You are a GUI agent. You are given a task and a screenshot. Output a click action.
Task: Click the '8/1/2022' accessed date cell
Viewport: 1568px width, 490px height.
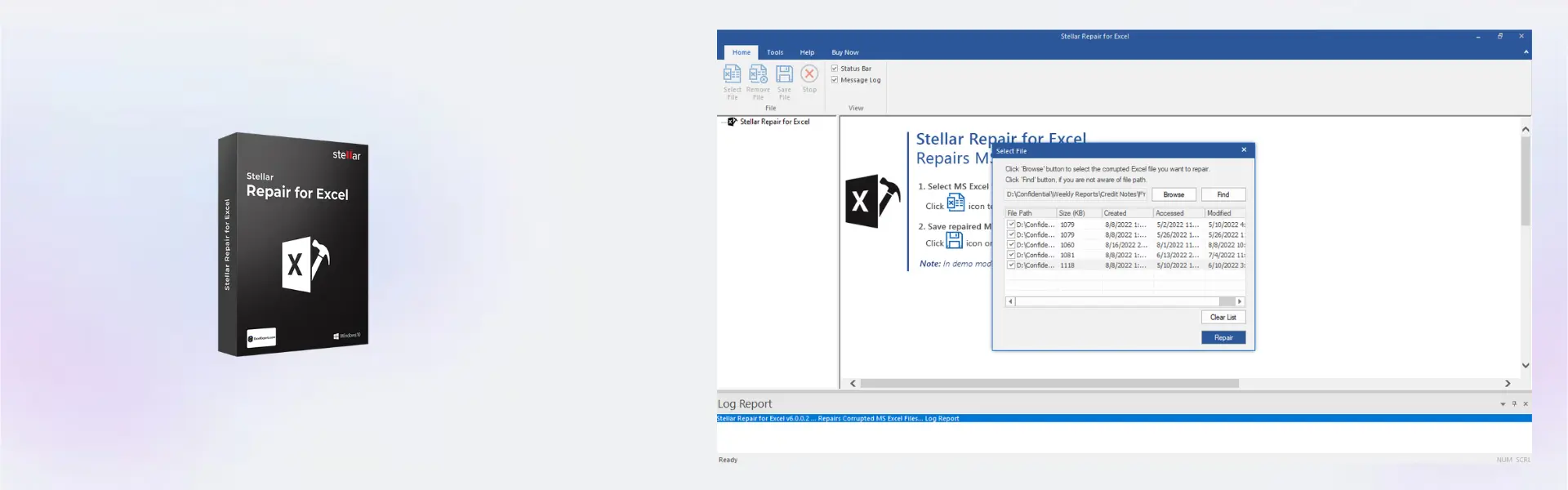coord(1178,245)
